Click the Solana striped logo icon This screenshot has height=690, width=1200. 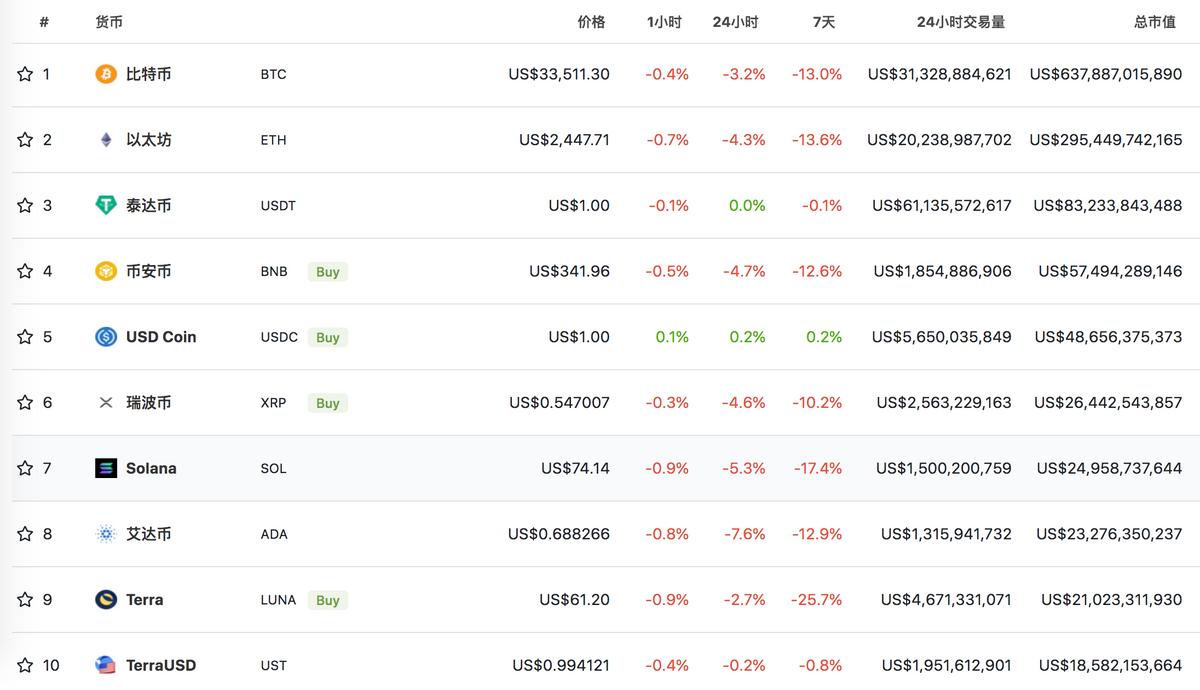point(106,468)
